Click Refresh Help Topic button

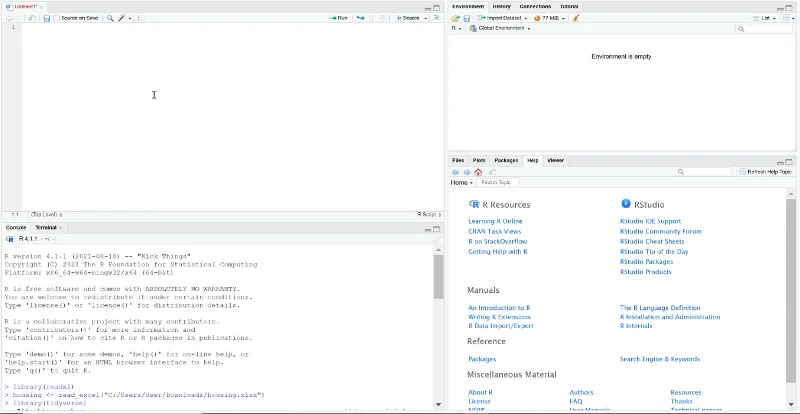pos(765,172)
